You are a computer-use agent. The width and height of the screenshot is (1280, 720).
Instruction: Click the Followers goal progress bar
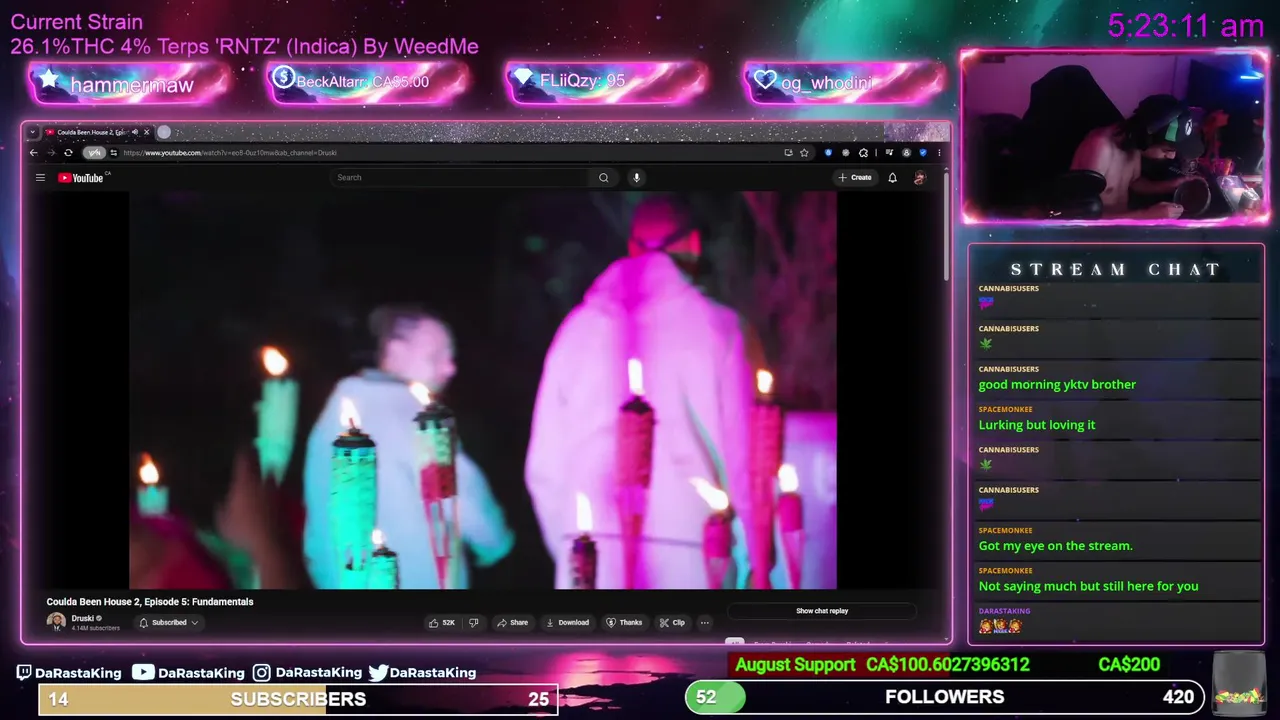pyautogui.click(x=945, y=697)
